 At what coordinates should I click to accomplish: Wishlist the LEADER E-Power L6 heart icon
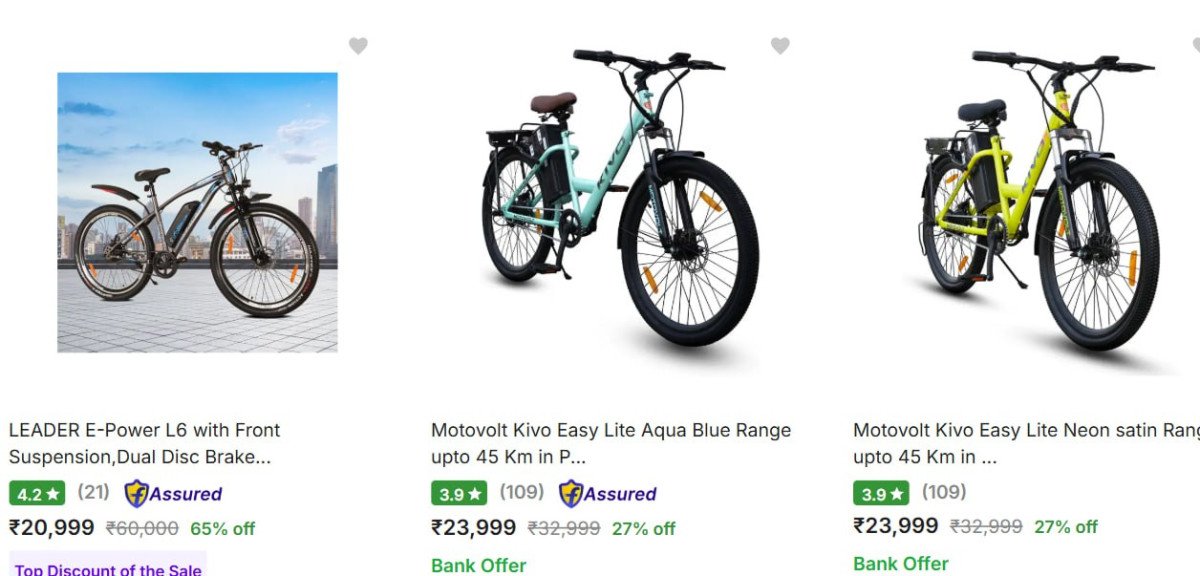click(358, 46)
